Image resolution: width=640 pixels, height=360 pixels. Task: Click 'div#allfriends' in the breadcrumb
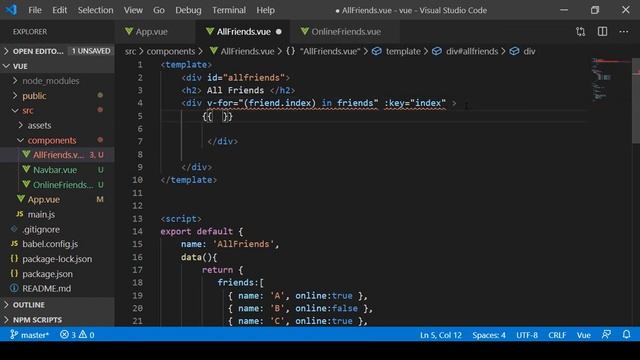click(472, 51)
